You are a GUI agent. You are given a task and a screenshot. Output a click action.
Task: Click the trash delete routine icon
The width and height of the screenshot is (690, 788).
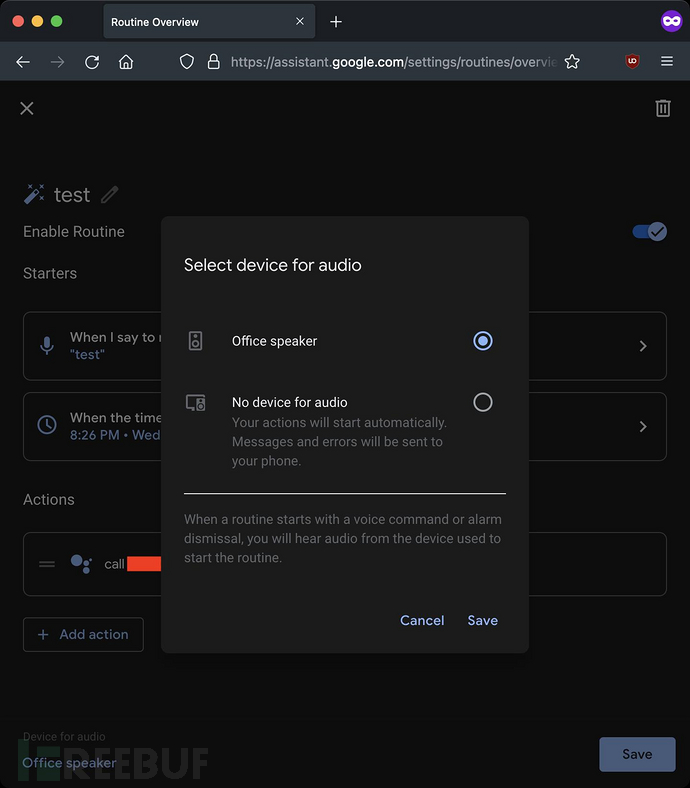click(x=662, y=108)
